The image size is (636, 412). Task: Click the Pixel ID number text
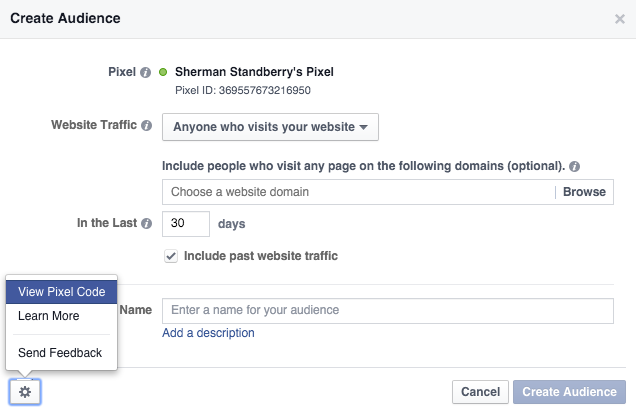tap(242, 91)
